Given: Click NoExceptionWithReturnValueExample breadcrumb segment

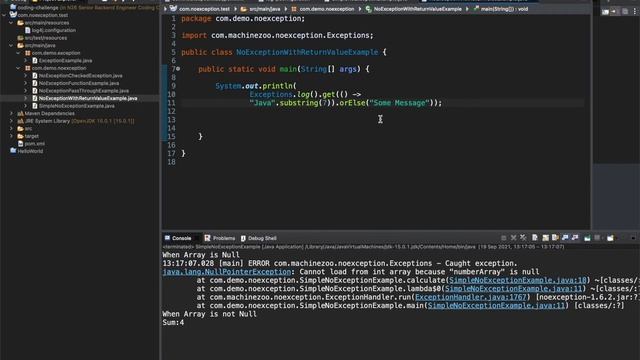Looking at the screenshot, I should click(418, 9).
